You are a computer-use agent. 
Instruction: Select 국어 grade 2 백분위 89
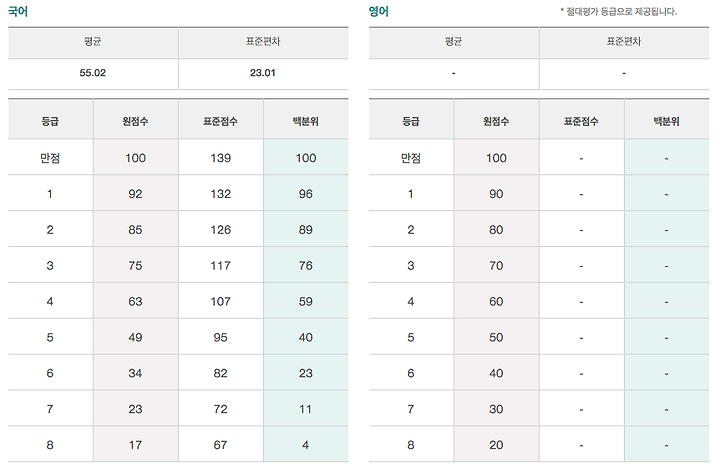click(306, 230)
